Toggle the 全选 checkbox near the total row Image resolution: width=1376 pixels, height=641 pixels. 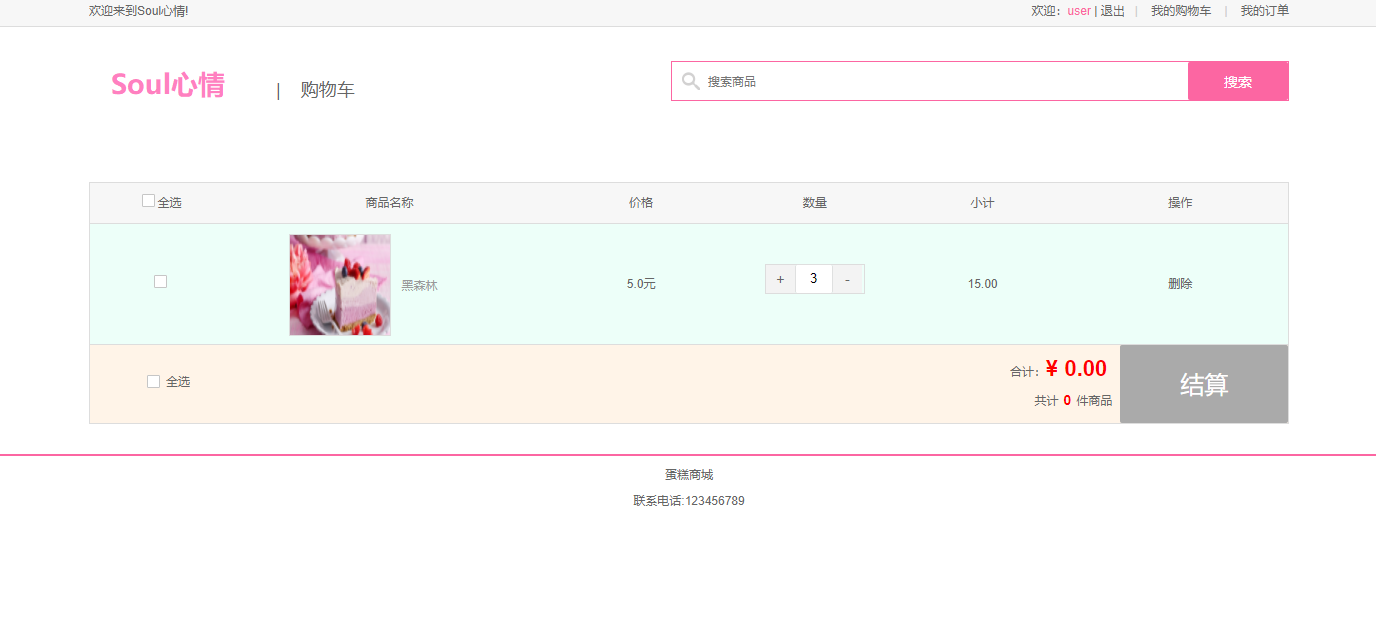(153, 381)
